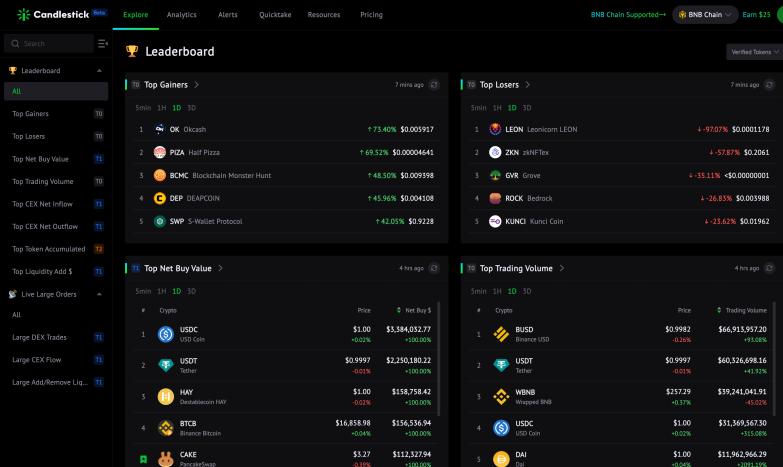Click the BUSD Binance USD icon
The width and height of the screenshot is (783, 467).
point(501,334)
